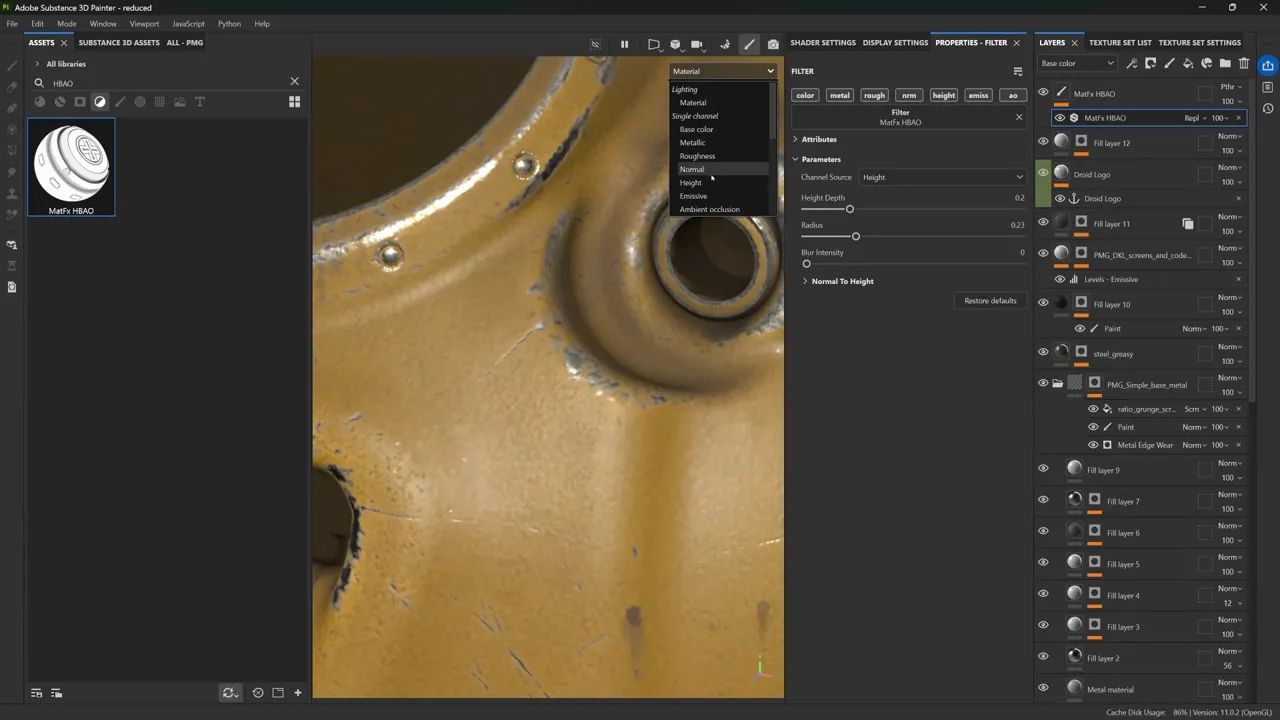Add a fill layer with bucket icon
The image size is (1280, 720).
(1188, 63)
